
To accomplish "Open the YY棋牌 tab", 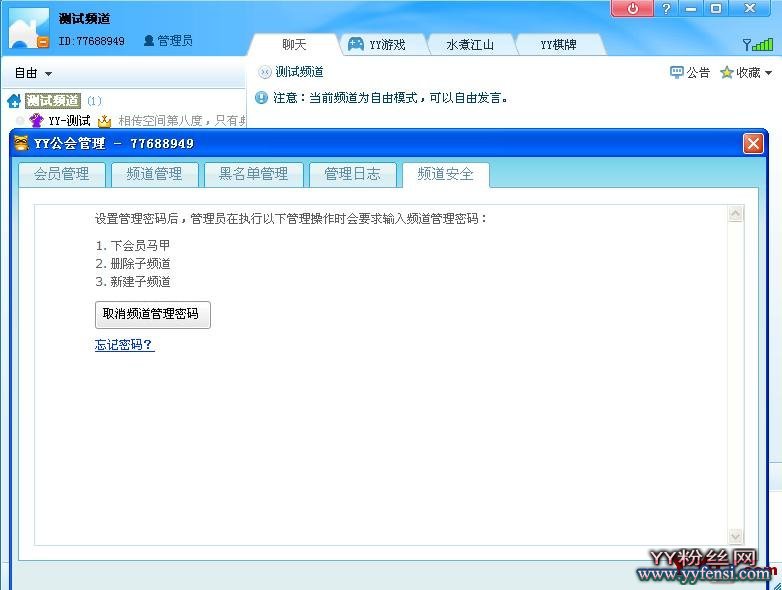I will click(558, 44).
